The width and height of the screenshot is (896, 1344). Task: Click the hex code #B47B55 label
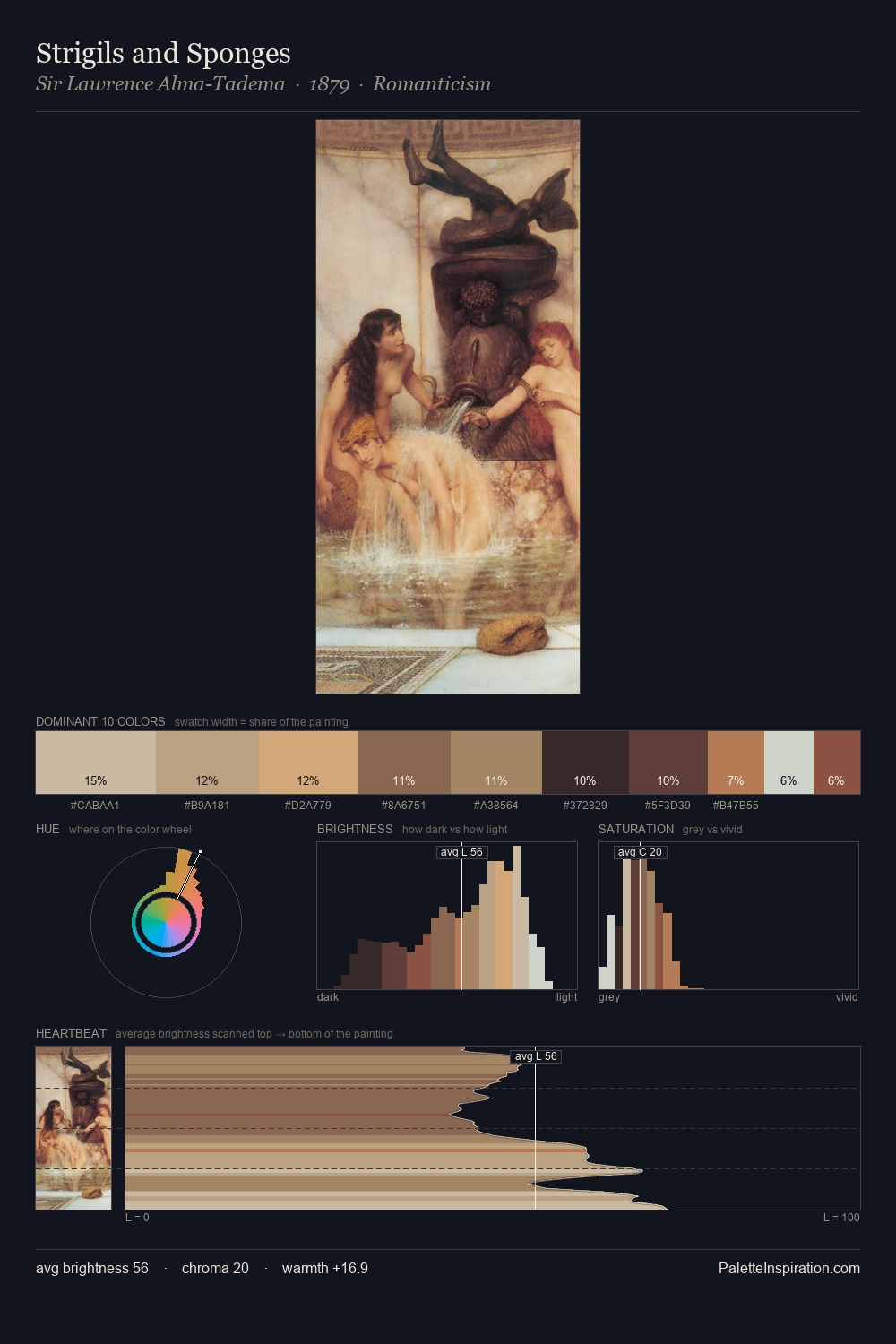(x=736, y=805)
